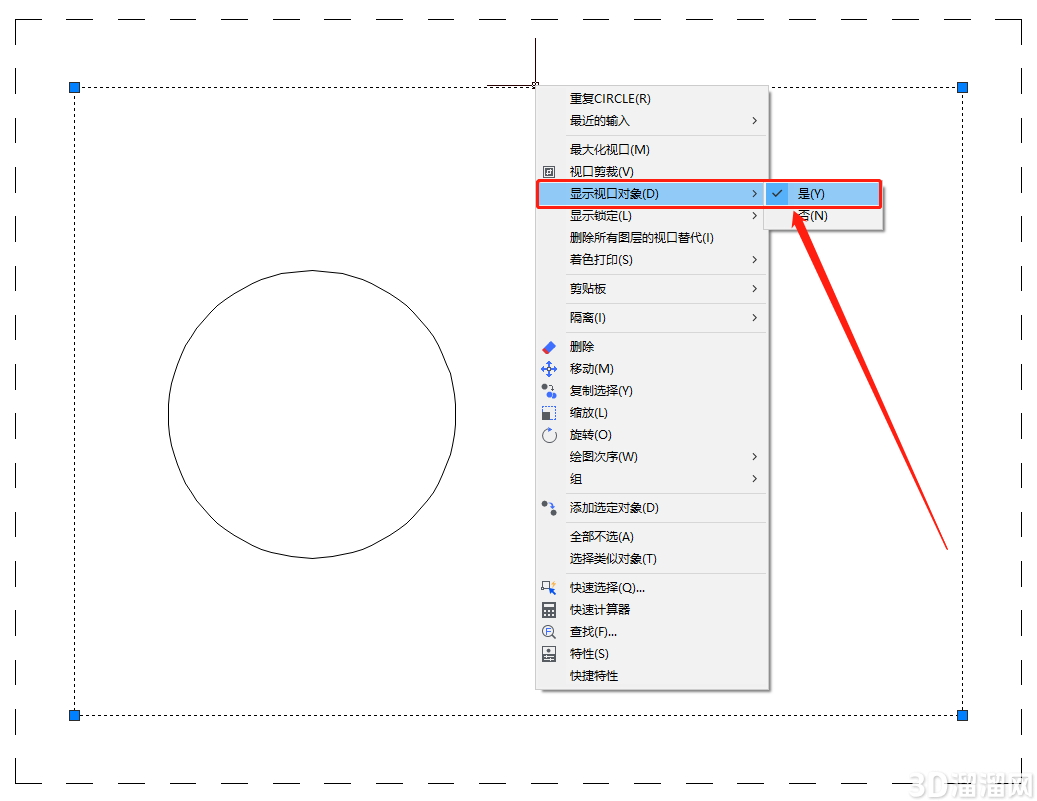This screenshot has width=1037, height=801.
Task: Click the quick select icon beside 快速选择(Q)
Action: [549, 588]
